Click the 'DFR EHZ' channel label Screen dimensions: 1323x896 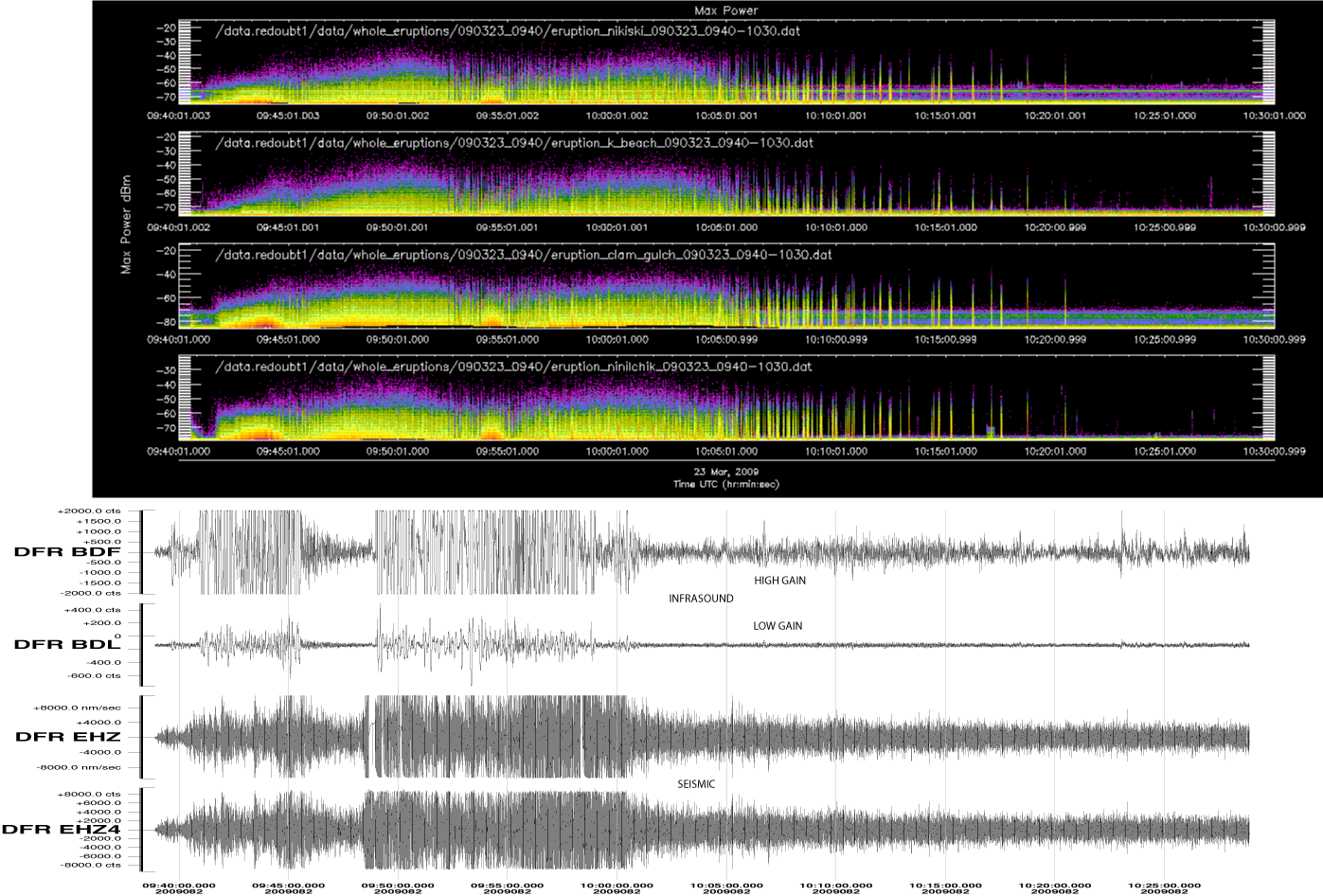[x=66, y=736]
